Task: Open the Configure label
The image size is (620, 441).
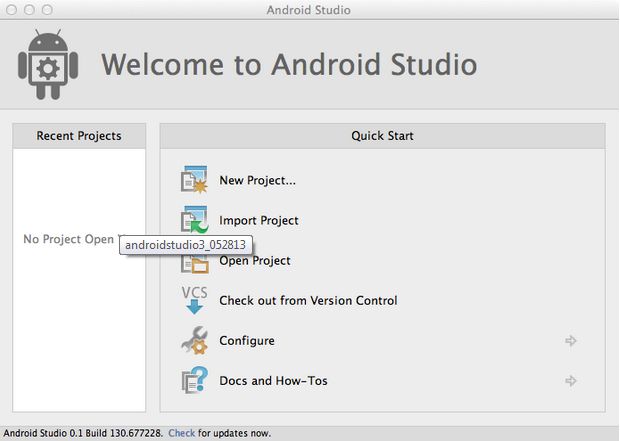Action: click(247, 341)
